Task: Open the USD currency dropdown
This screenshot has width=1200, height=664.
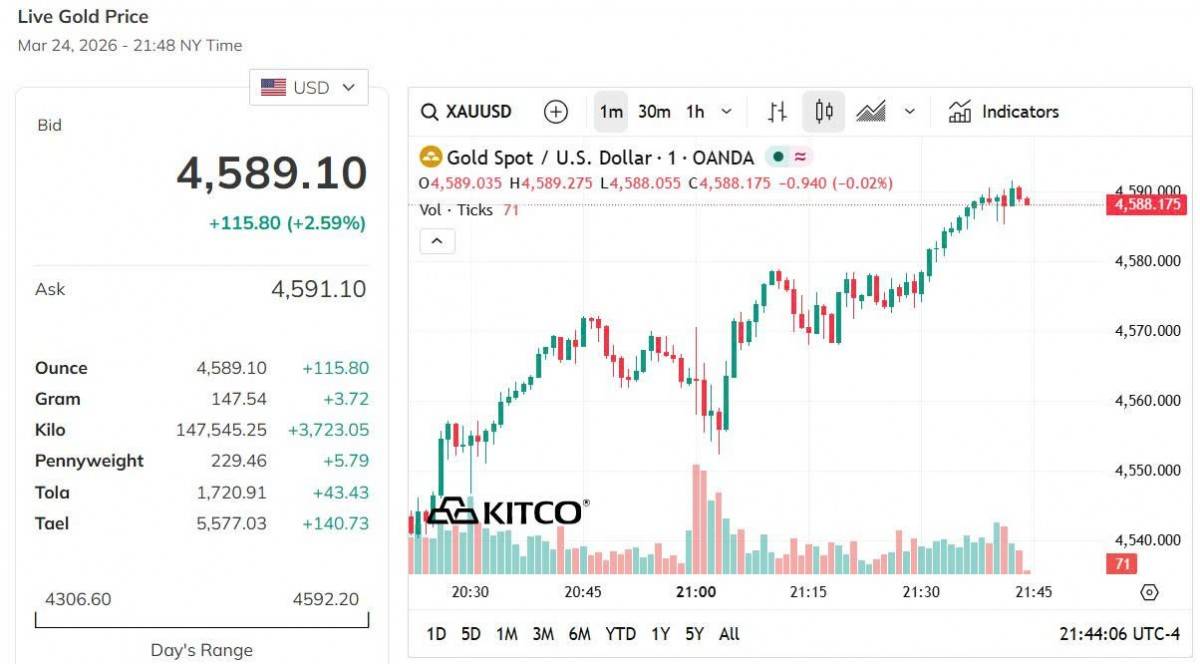Action: [309, 88]
